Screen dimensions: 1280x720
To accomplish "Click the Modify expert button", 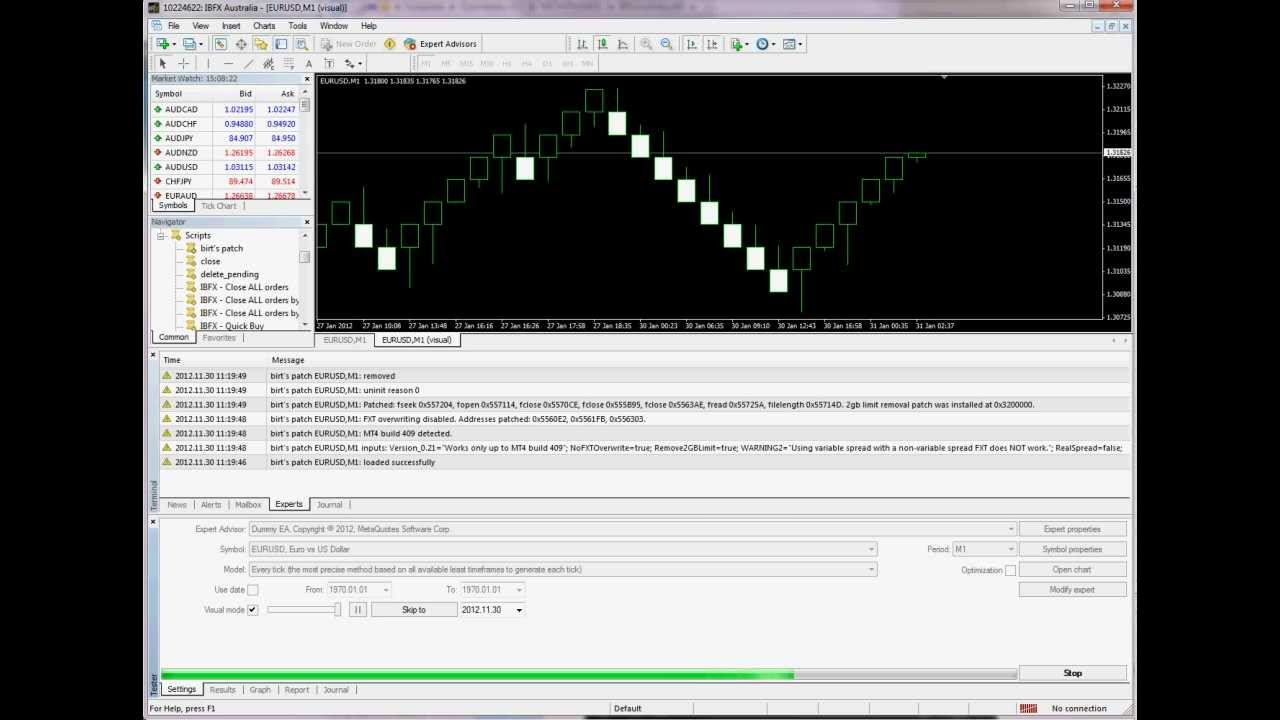I will pos(1072,590).
